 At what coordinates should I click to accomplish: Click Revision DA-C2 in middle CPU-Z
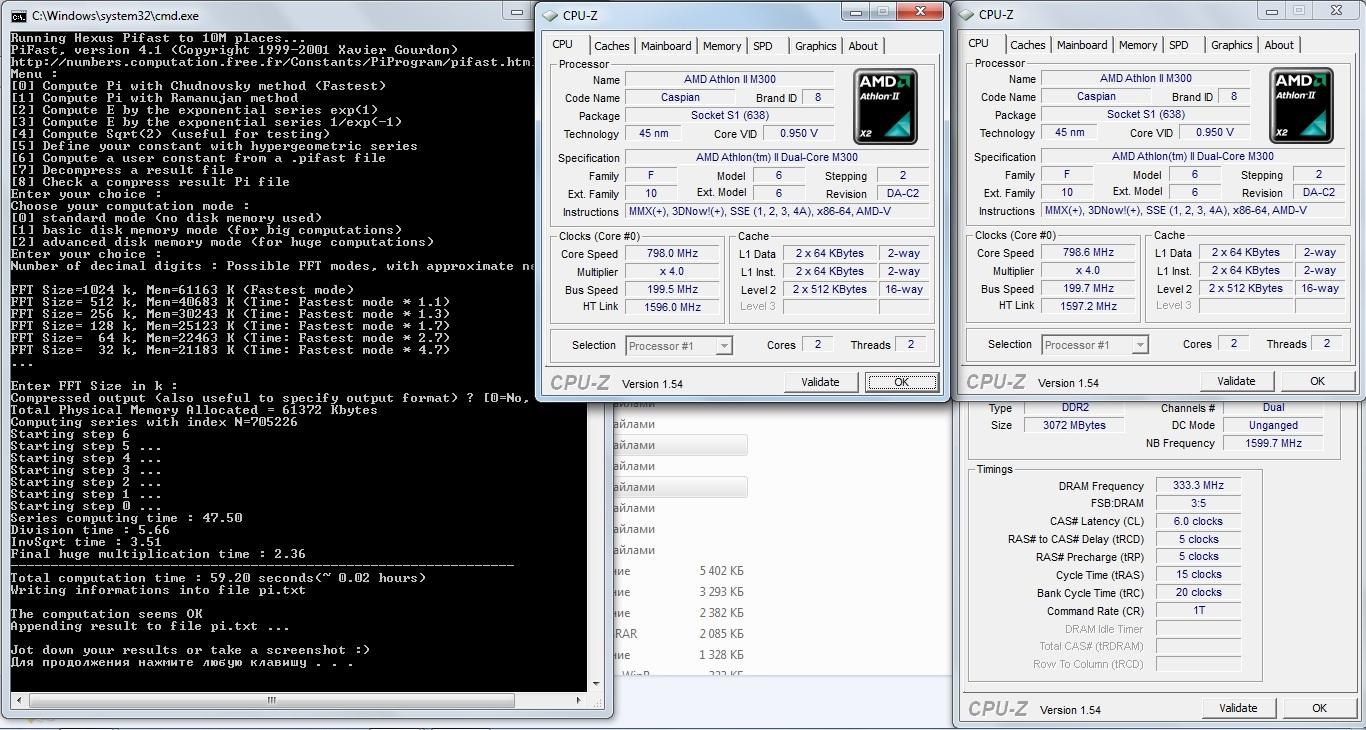(x=902, y=194)
